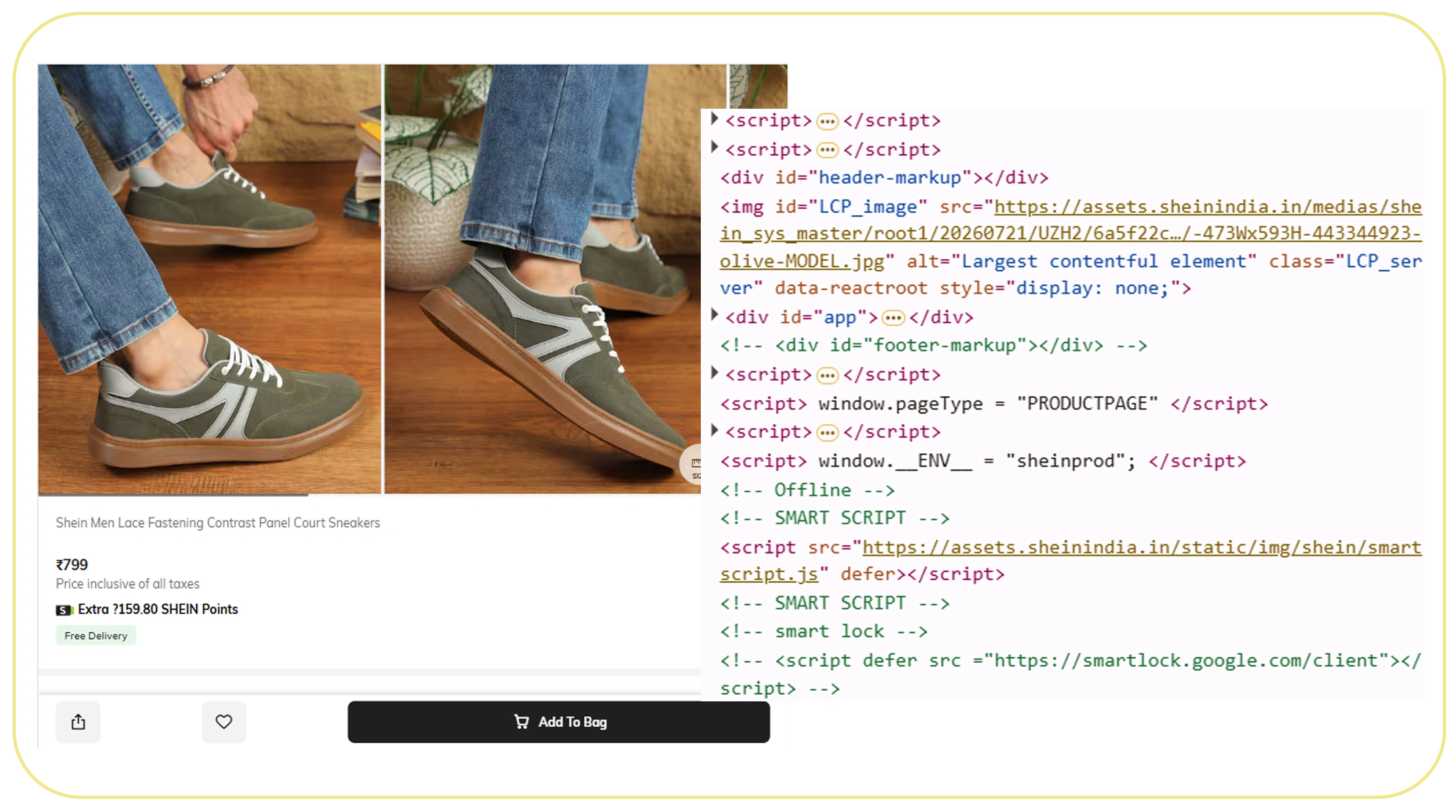The image size is (1456, 812).
Task: Open the LCP_image src URL link
Action: coord(1071,234)
